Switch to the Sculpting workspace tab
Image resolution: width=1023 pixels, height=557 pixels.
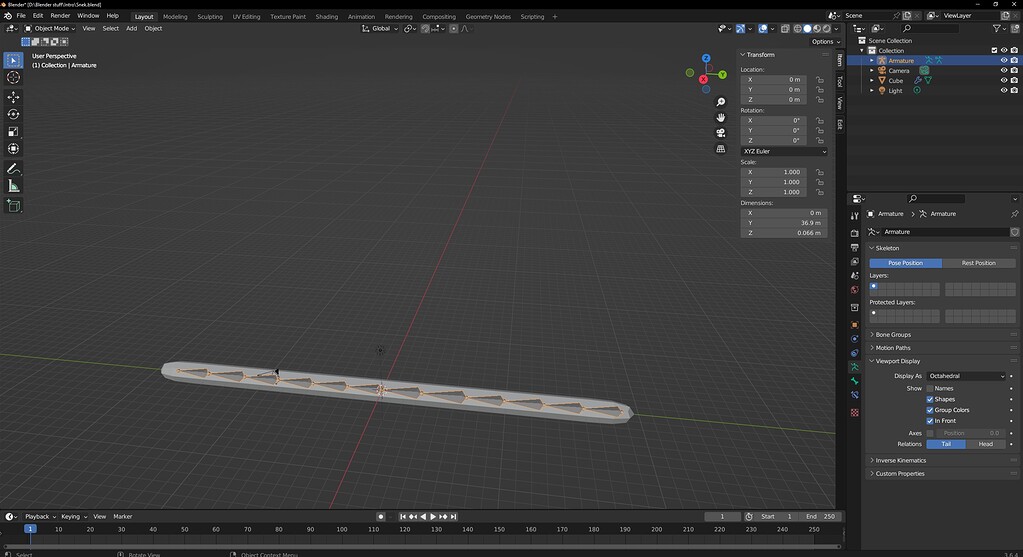pyautogui.click(x=209, y=16)
